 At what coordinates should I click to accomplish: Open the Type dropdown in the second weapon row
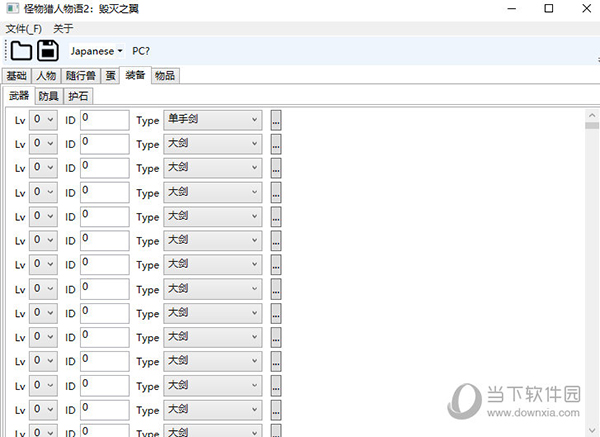click(213, 144)
